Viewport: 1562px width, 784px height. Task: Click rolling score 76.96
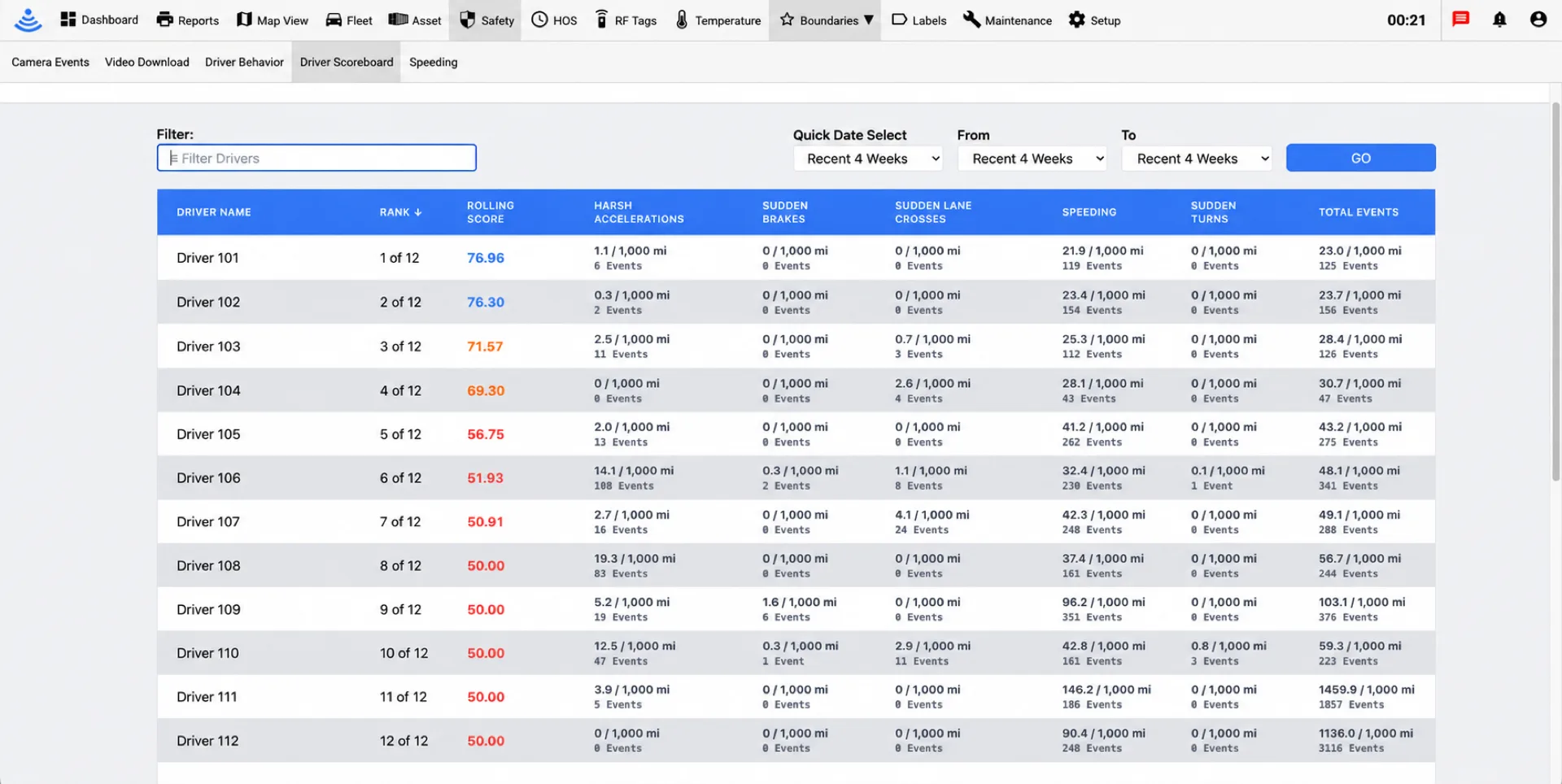coord(486,258)
